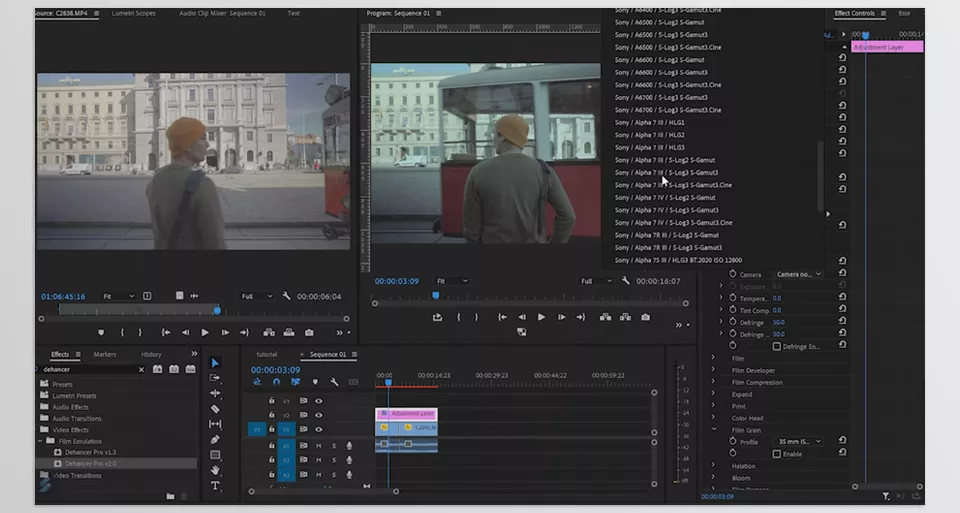Open Source monitor settings wrench

pos(287,296)
